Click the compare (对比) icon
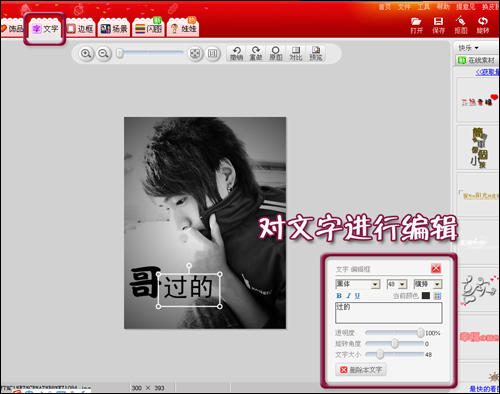 (296, 53)
